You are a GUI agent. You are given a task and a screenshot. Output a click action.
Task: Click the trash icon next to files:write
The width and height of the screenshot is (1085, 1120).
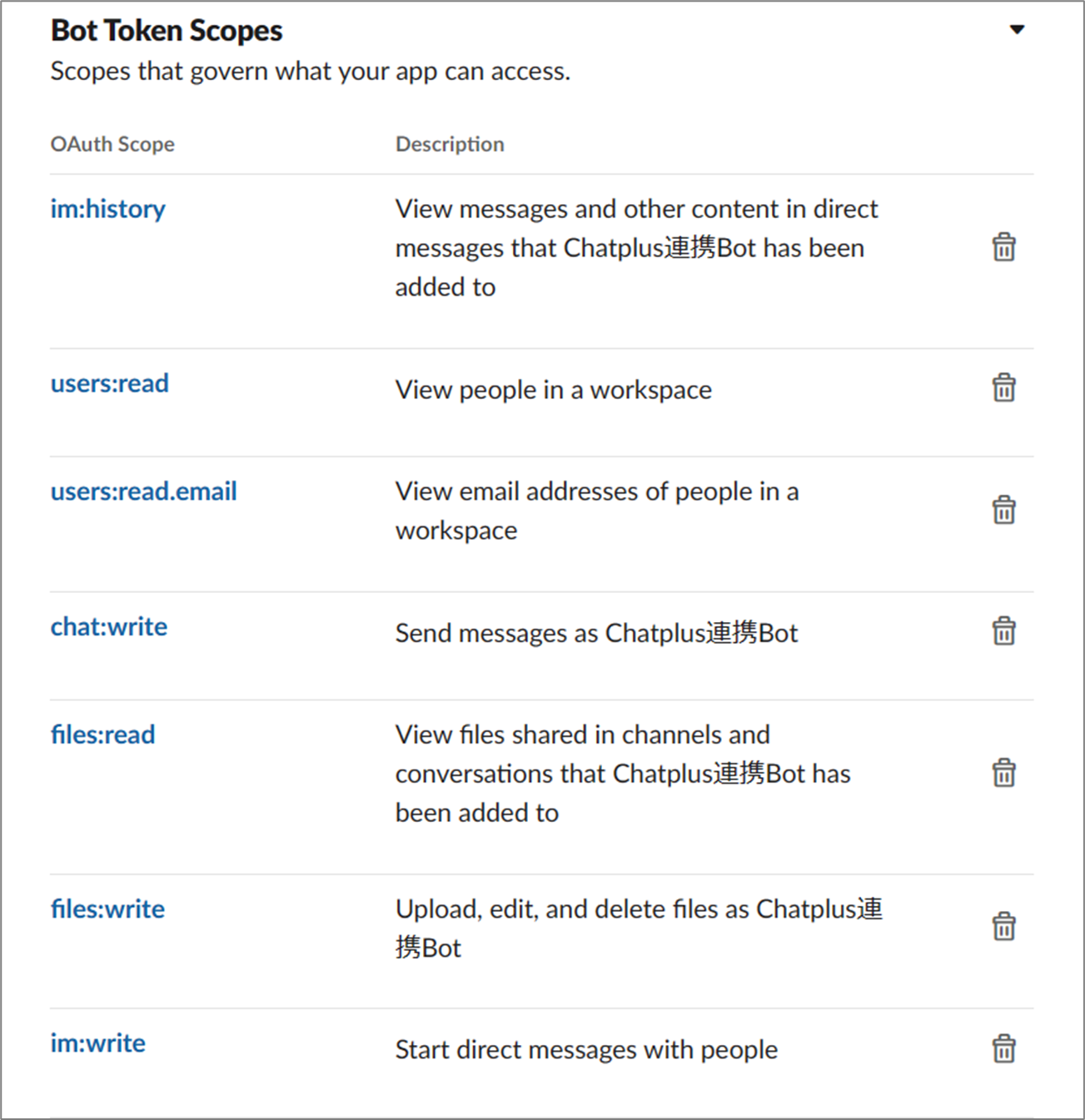pos(1003,926)
